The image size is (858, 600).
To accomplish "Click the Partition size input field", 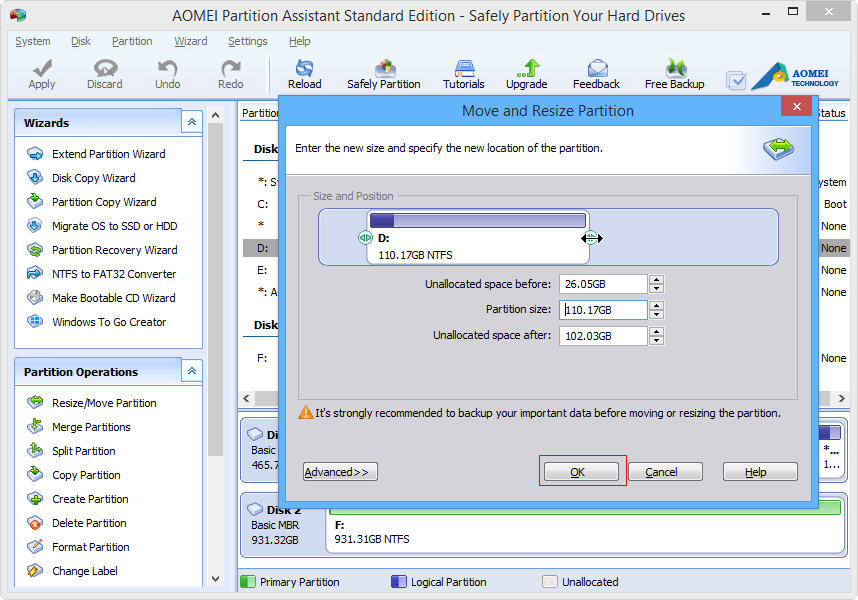I will [x=602, y=310].
